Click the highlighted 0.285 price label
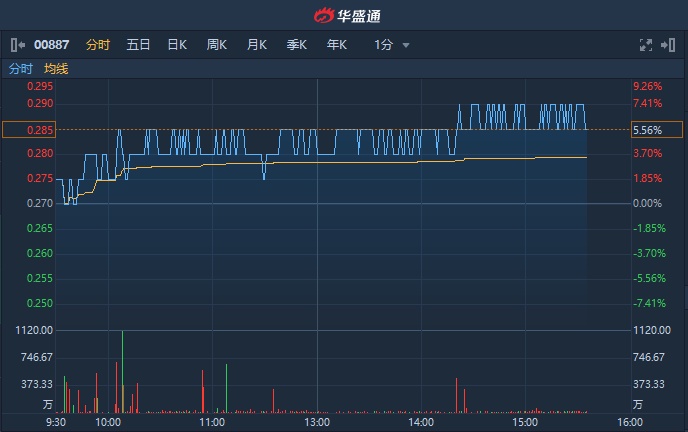Screen dimensions: 688x432 [29, 130]
